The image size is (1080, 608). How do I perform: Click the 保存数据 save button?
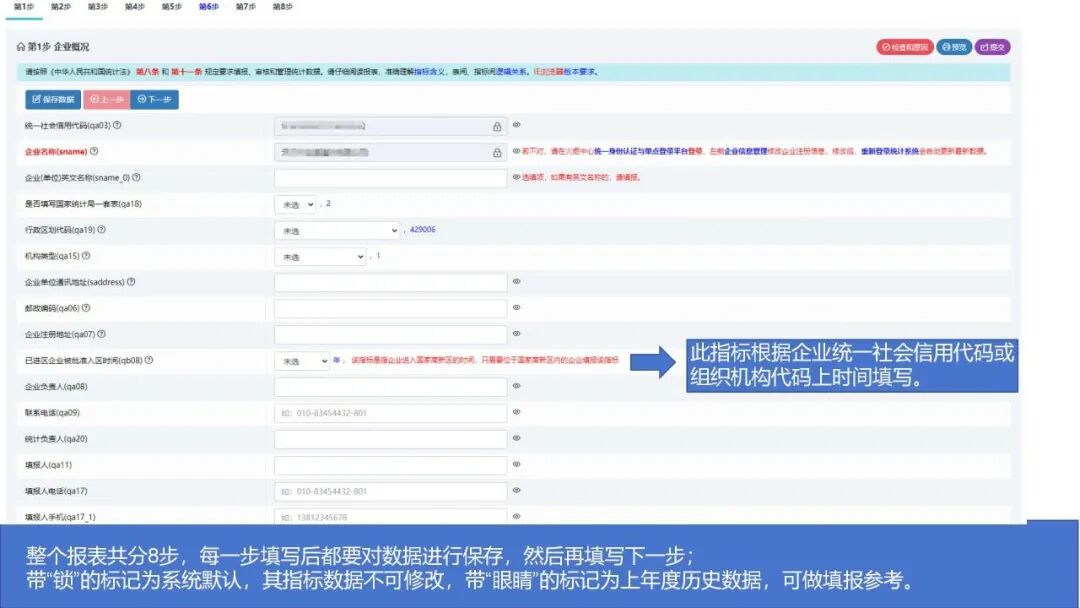point(52,99)
